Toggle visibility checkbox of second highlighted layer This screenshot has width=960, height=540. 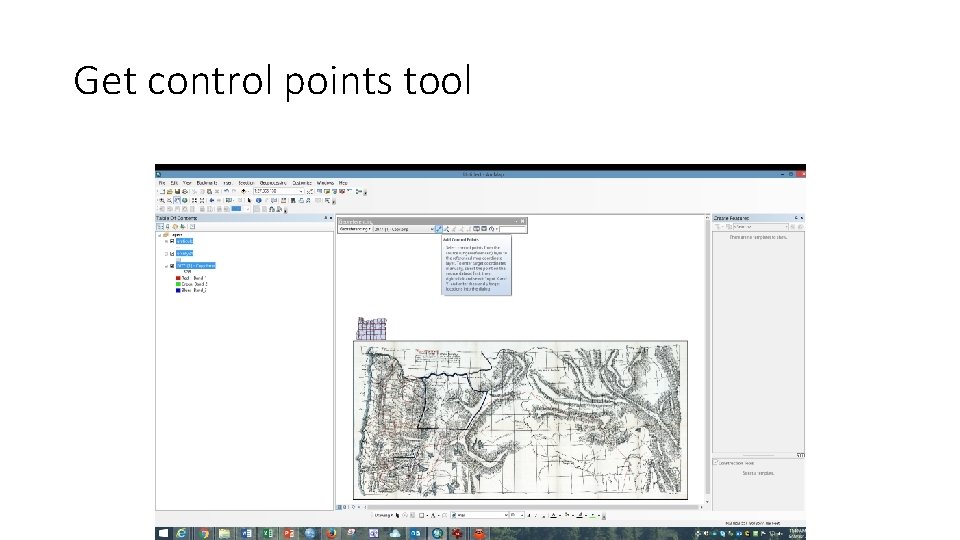(172, 253)
